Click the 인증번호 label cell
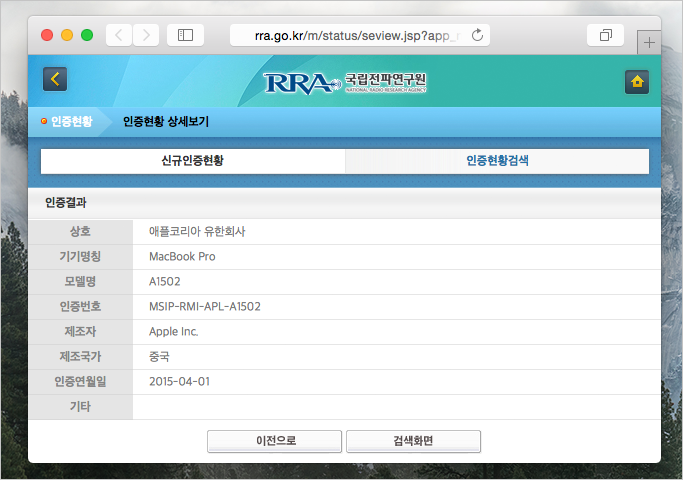This screenshot has height=480, width=683. coord(81,307)
